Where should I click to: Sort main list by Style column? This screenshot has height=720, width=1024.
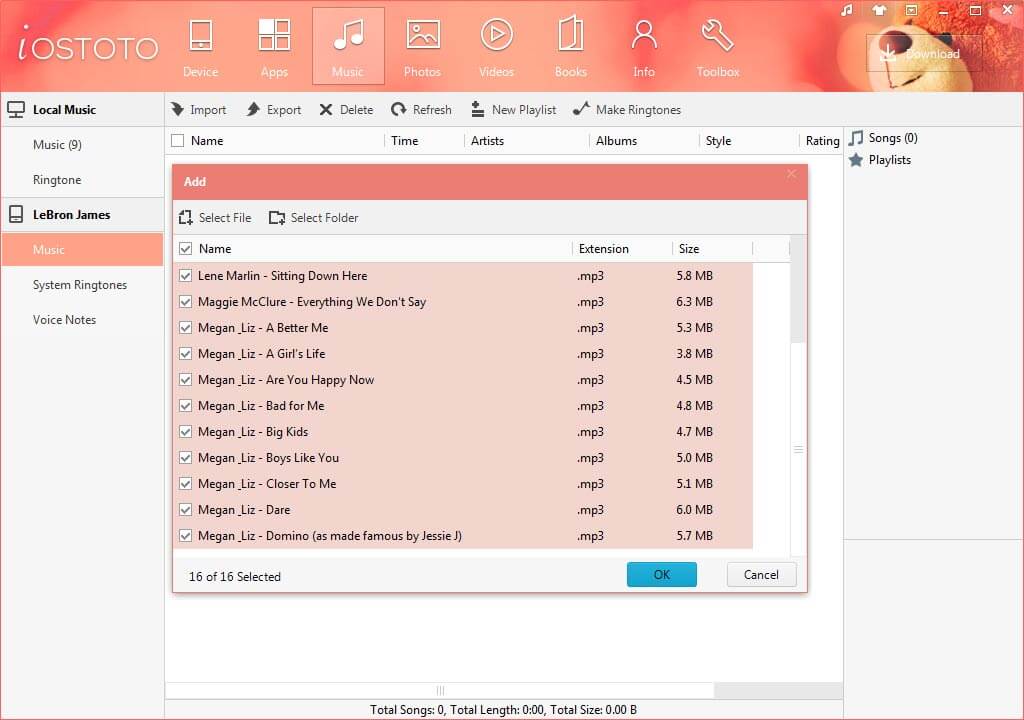click(x=718, y=140)
